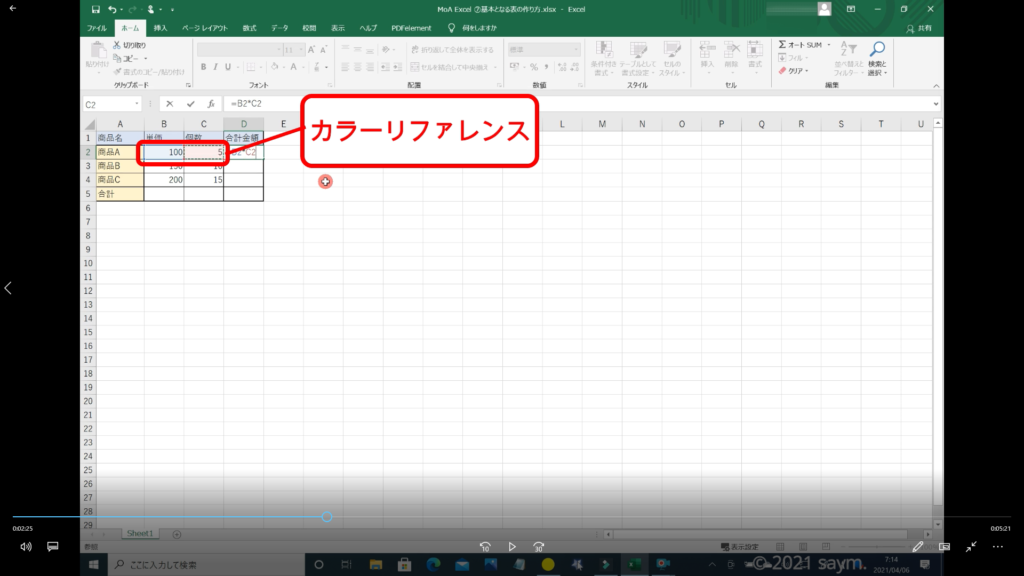Click the Undo arrow icon

pos(113,9)
